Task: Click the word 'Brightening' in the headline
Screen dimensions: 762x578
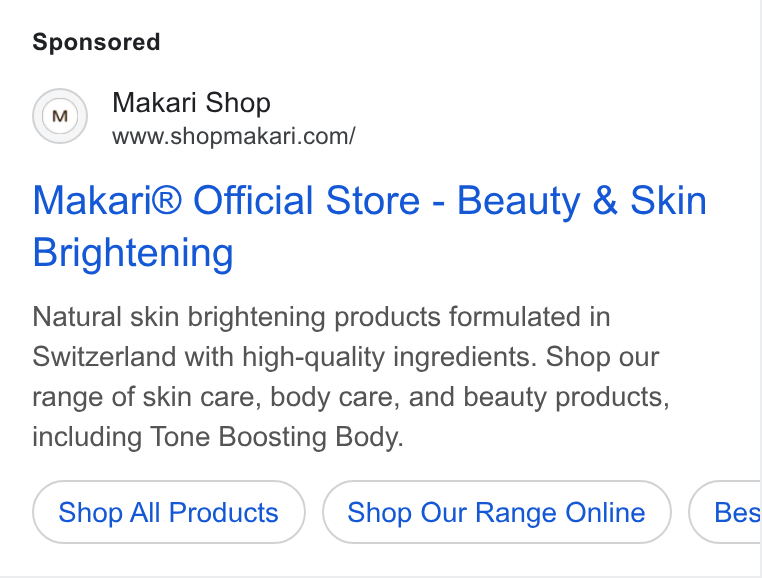Action: coord(133,253)
